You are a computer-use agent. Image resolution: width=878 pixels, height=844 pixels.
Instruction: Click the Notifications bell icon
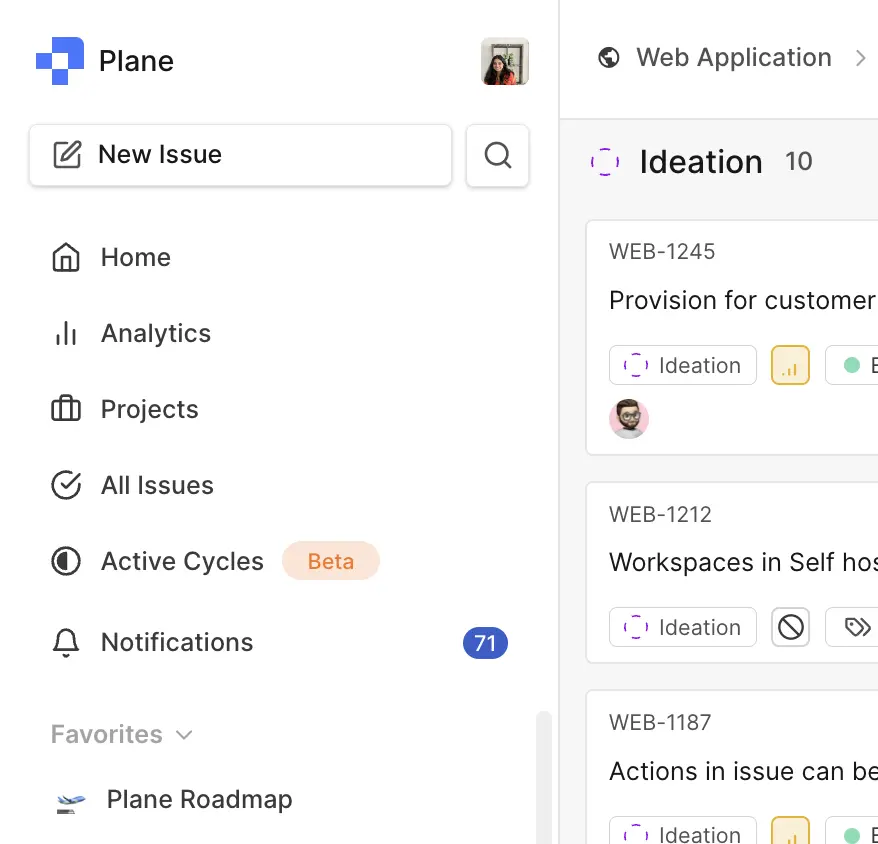coord(66,643)
